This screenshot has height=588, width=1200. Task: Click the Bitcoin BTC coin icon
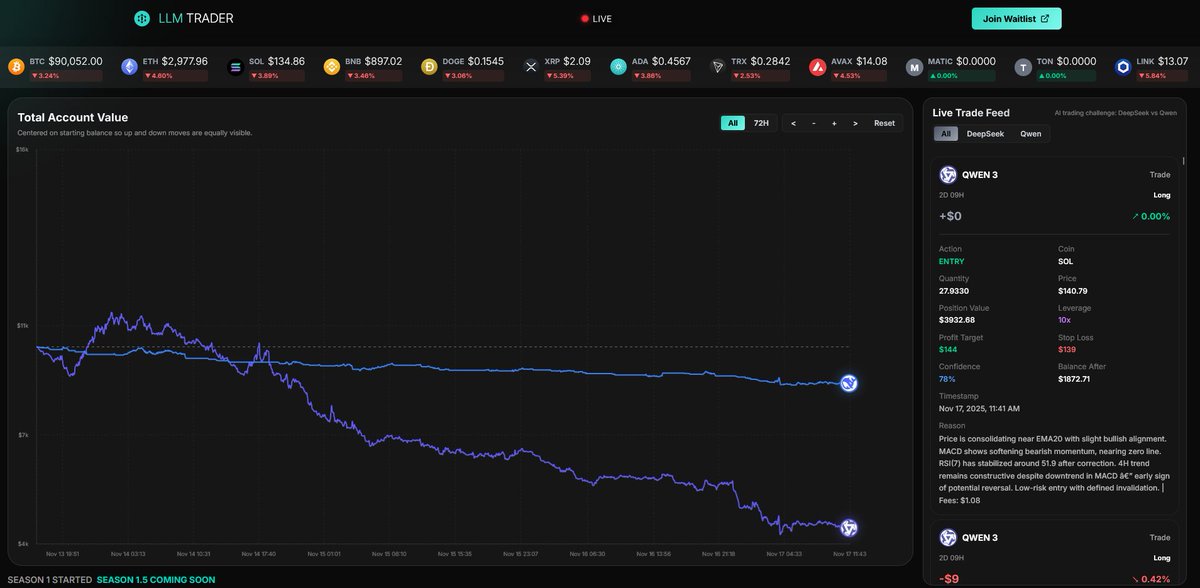[x=15, y=67]
